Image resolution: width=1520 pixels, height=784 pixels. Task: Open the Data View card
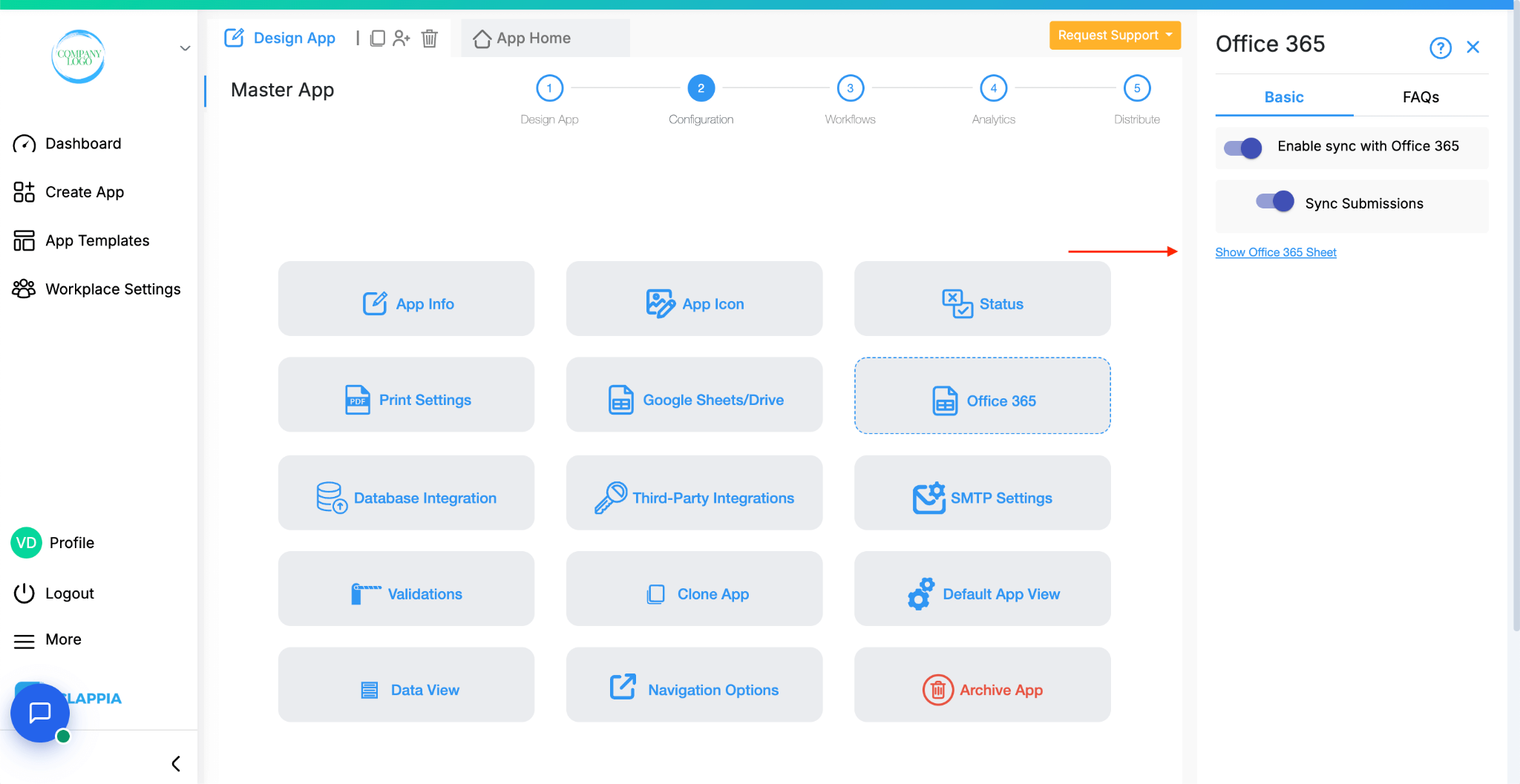click(406, 685)
